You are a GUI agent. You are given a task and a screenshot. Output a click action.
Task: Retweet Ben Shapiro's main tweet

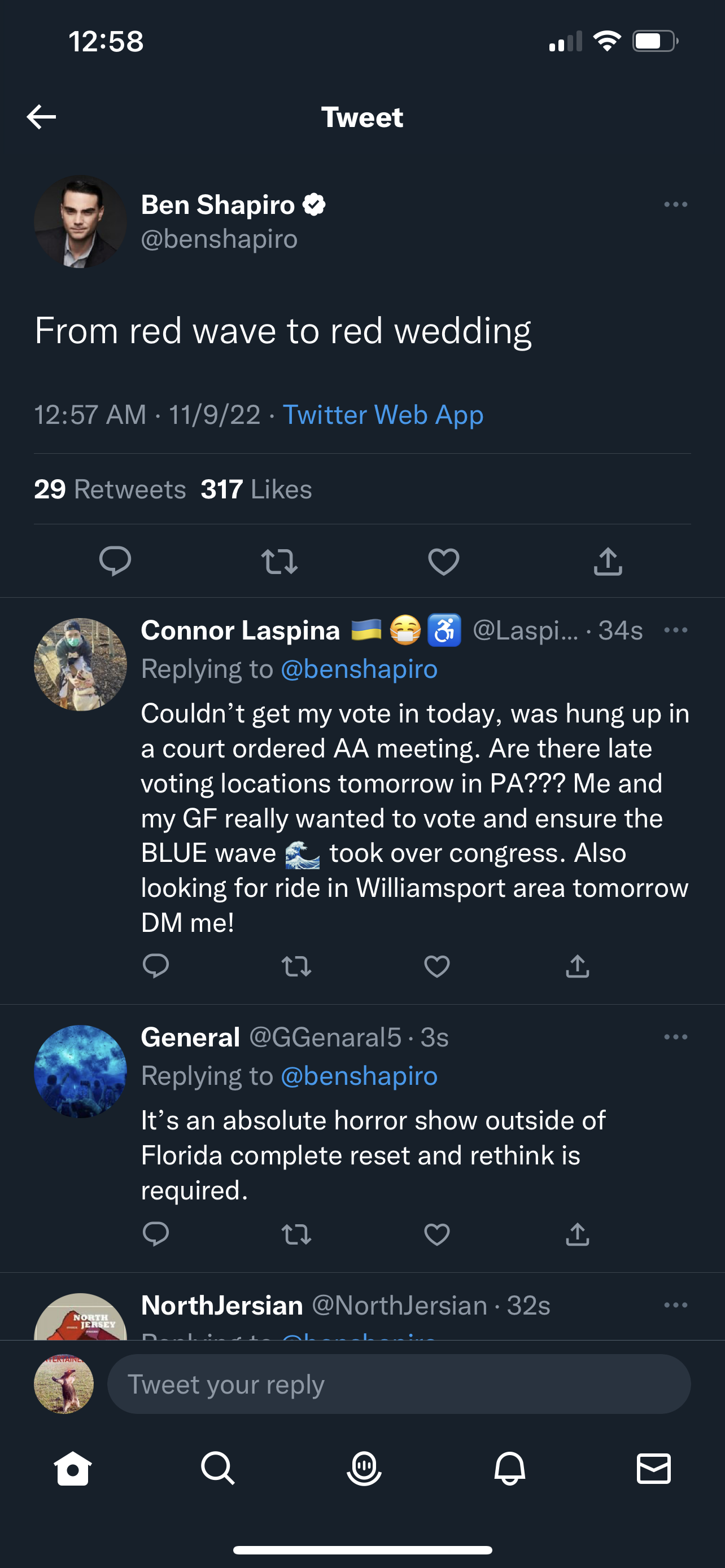pos(279,561)
